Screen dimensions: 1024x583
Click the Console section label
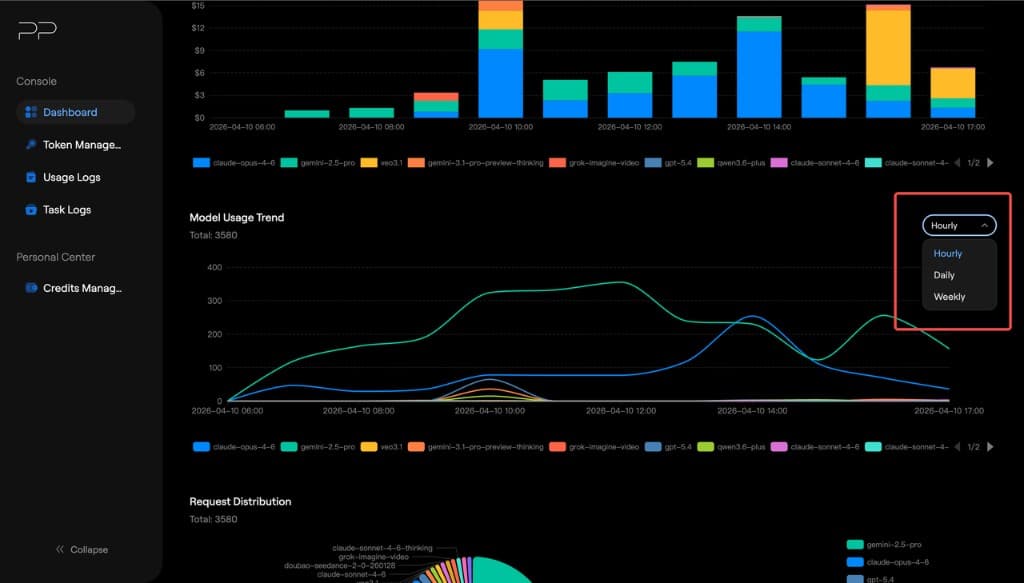tap(37, 81)
